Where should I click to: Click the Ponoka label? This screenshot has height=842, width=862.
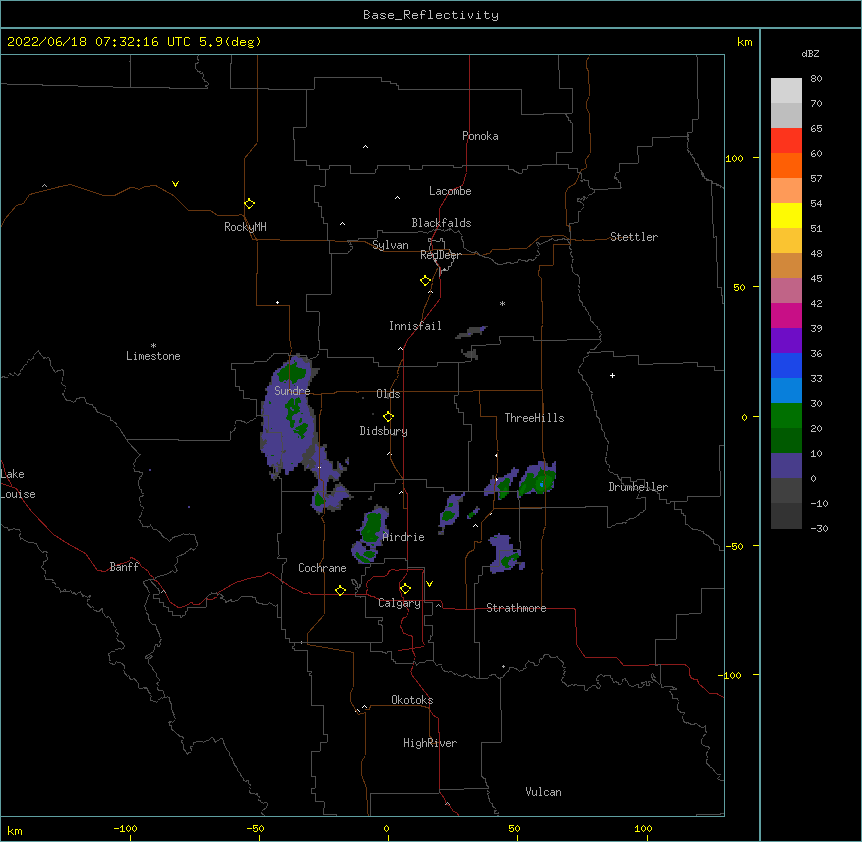480,136
